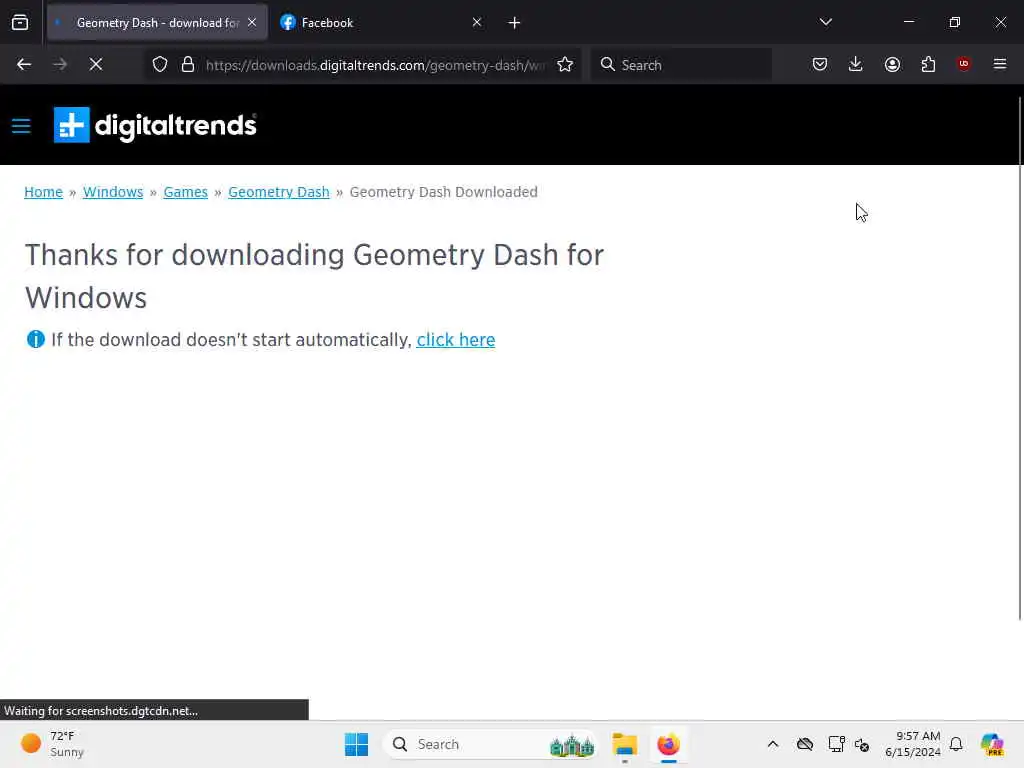
Task: Close the Facebook tab
Action: tap(477, 22)
